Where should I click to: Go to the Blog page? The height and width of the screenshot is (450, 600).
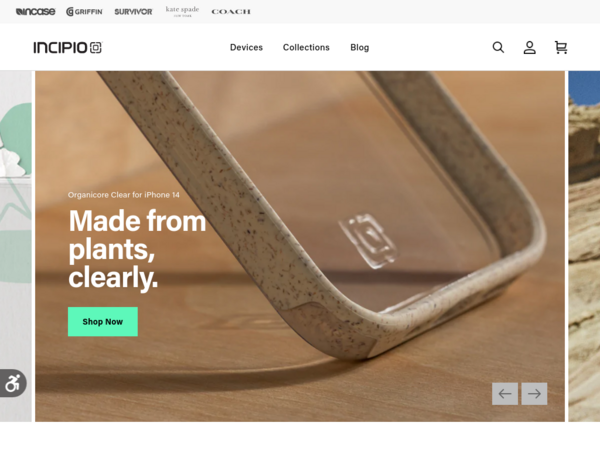[360, 47]
